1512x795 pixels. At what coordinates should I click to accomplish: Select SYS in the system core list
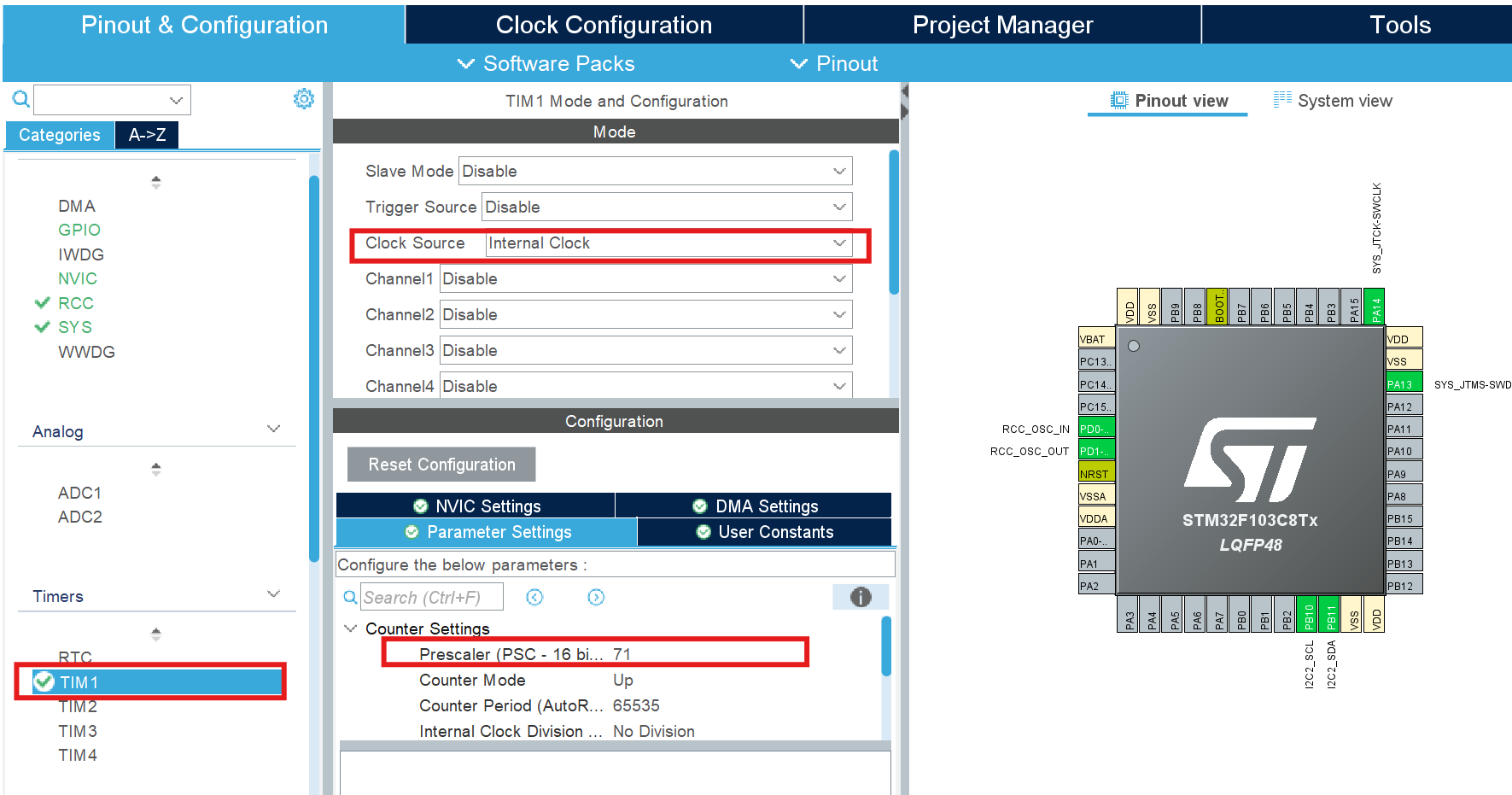[75, 327]
